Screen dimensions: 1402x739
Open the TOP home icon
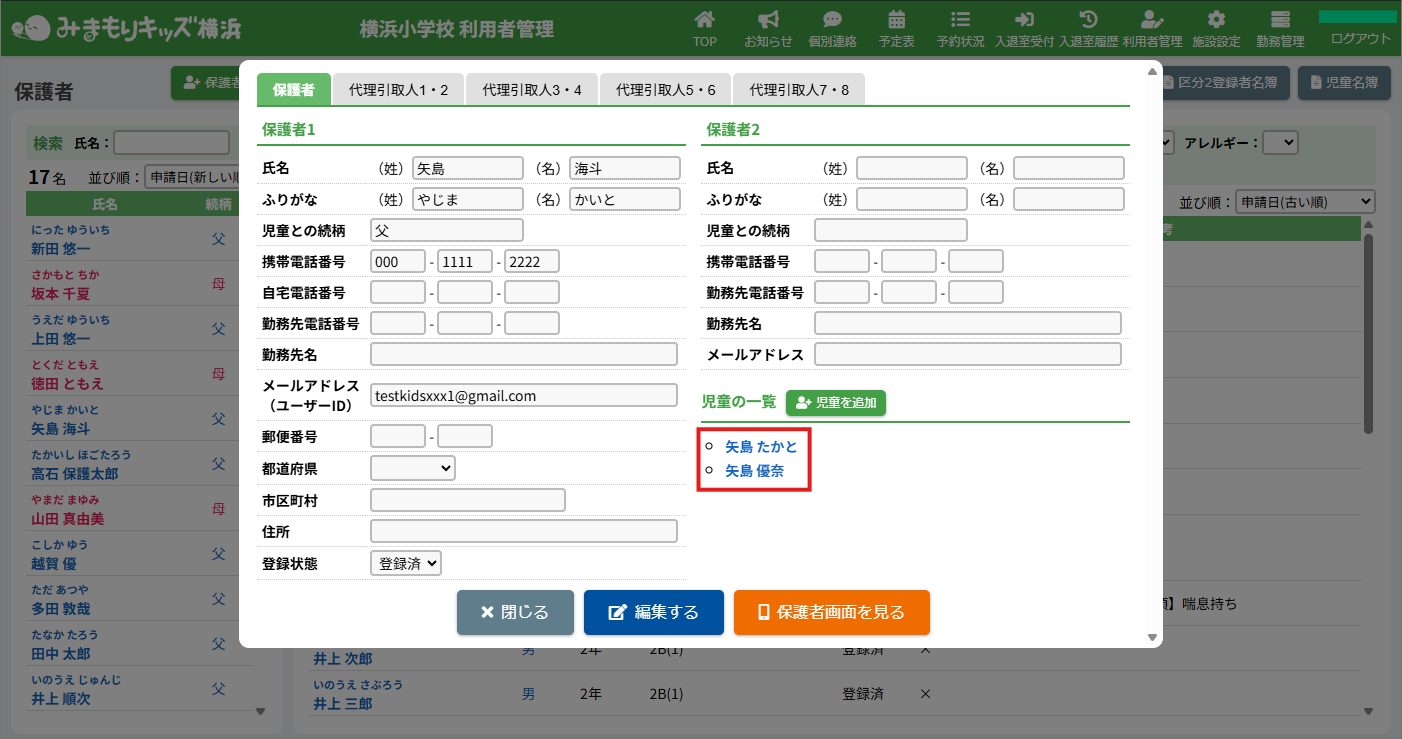point(705,20)
